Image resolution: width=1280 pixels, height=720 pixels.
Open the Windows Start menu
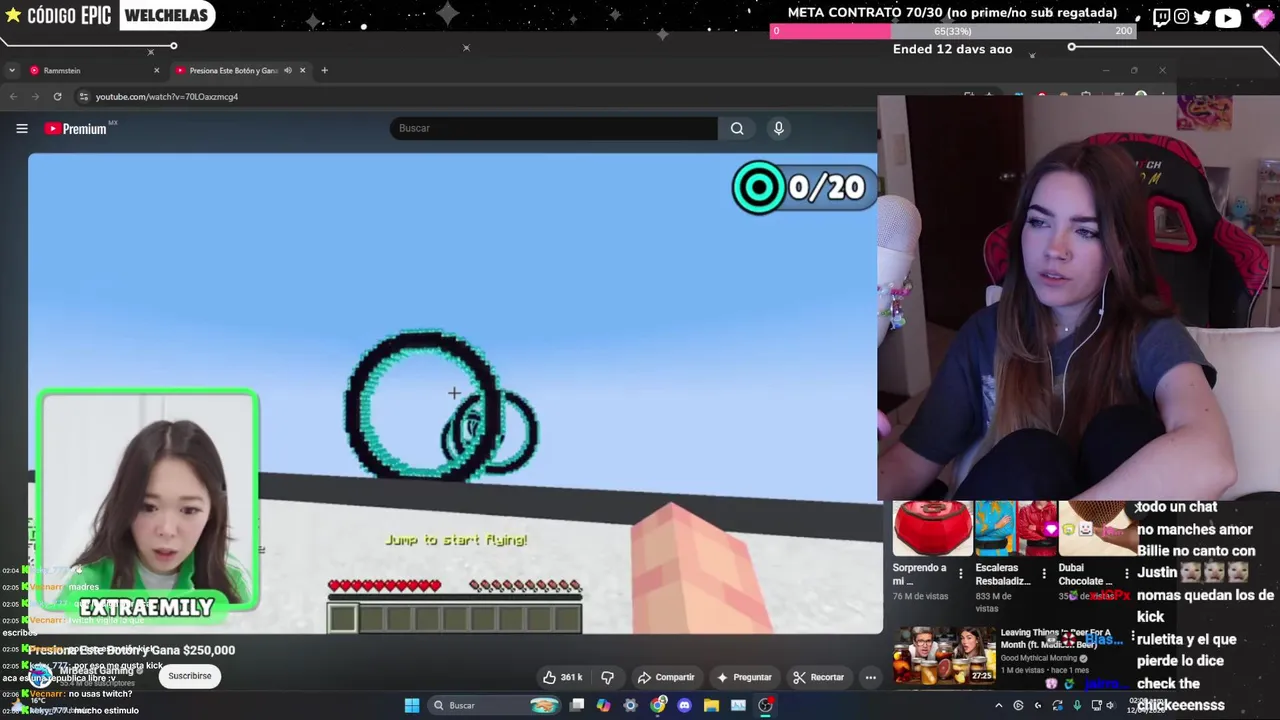pos(411,705)
